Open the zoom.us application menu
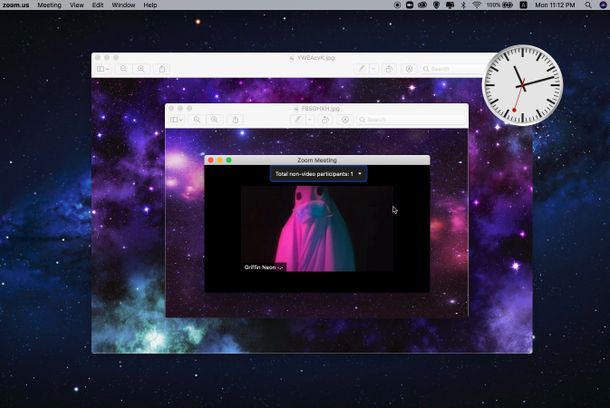Screen dimensions: 610x408 pyautogui.click(x=16, y=5)
